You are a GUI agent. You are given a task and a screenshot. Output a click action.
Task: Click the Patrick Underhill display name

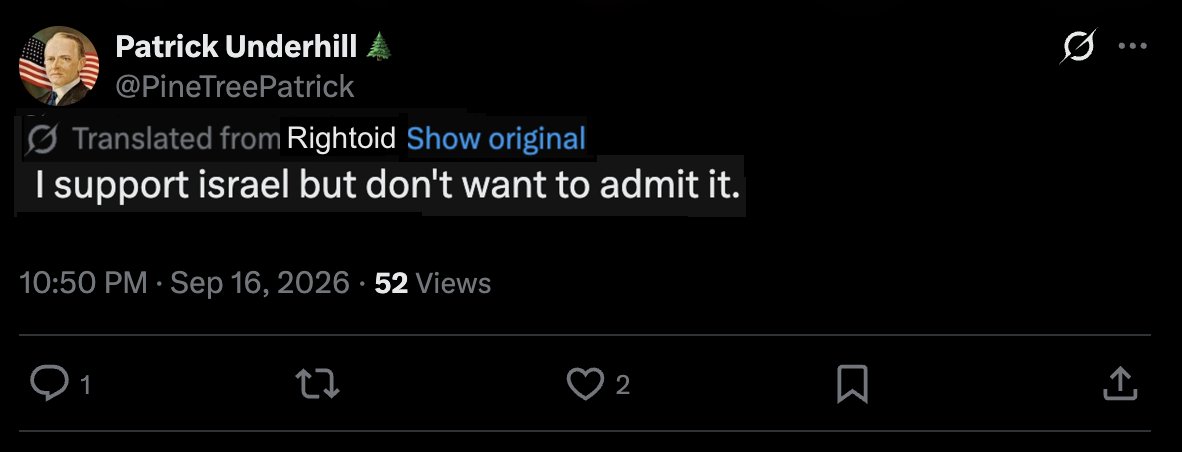(x=236, y=47)
